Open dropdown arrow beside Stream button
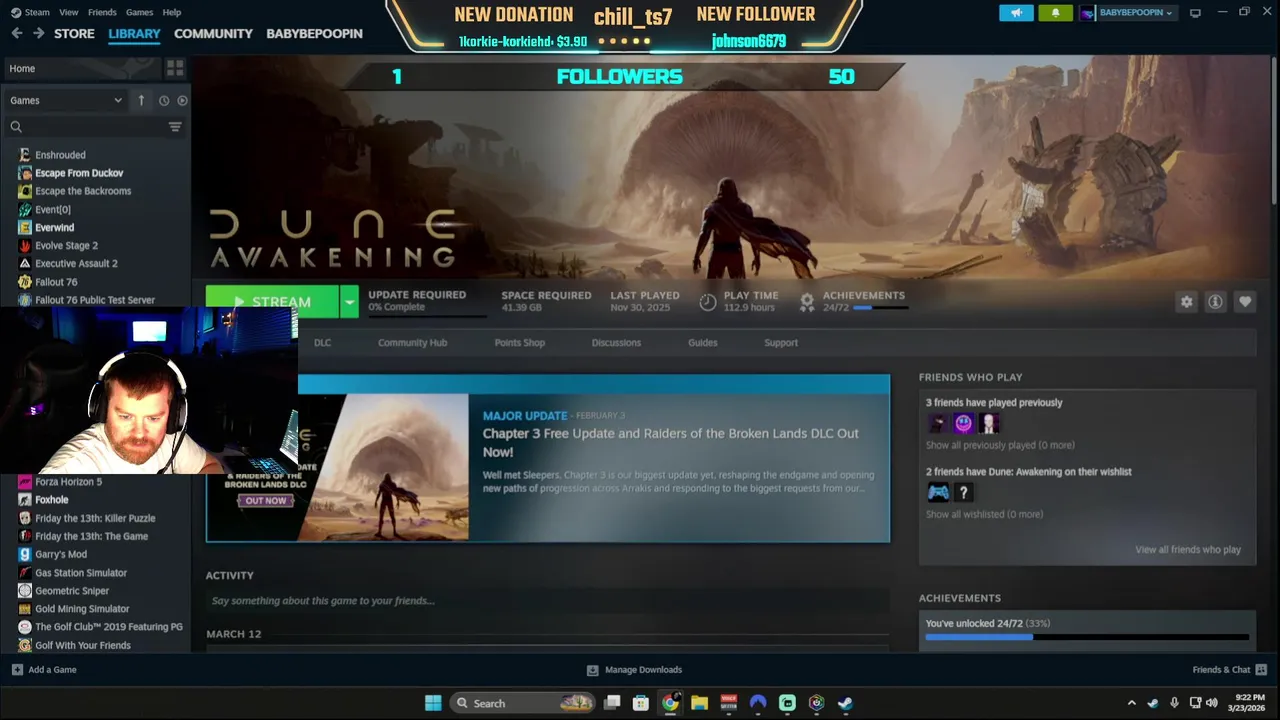 coord(349,301)
